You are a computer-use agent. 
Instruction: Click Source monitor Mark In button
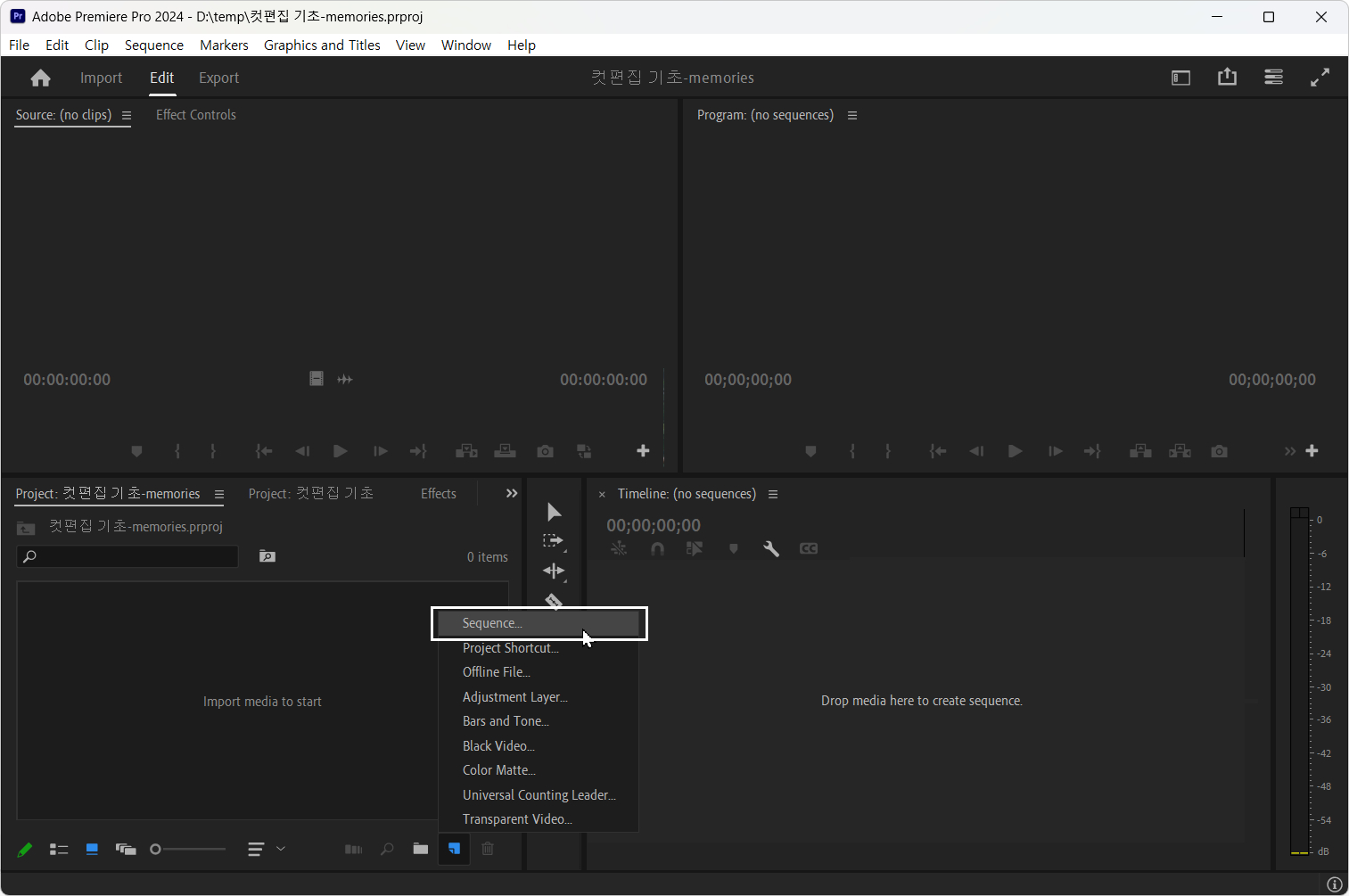point(177,451)
